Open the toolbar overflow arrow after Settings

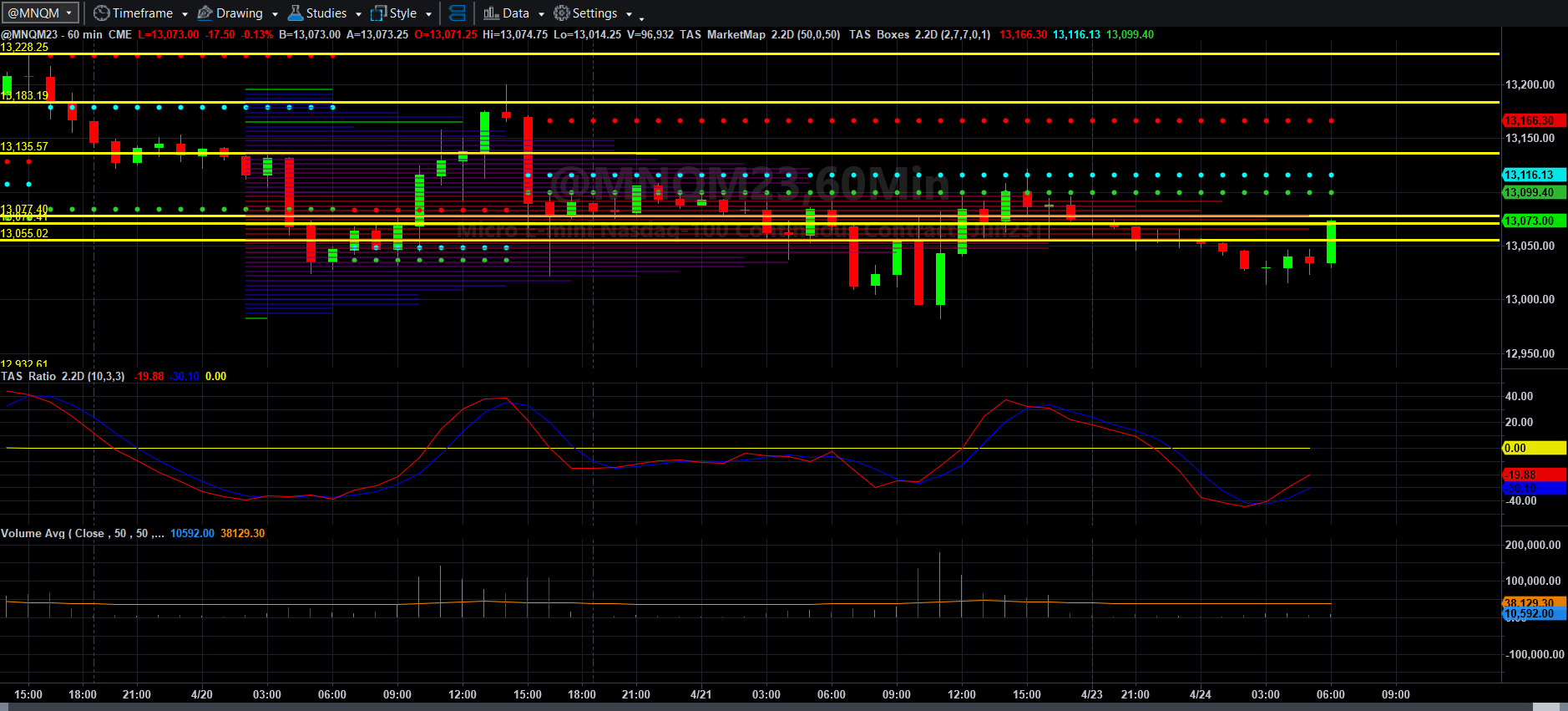point(641,18)
